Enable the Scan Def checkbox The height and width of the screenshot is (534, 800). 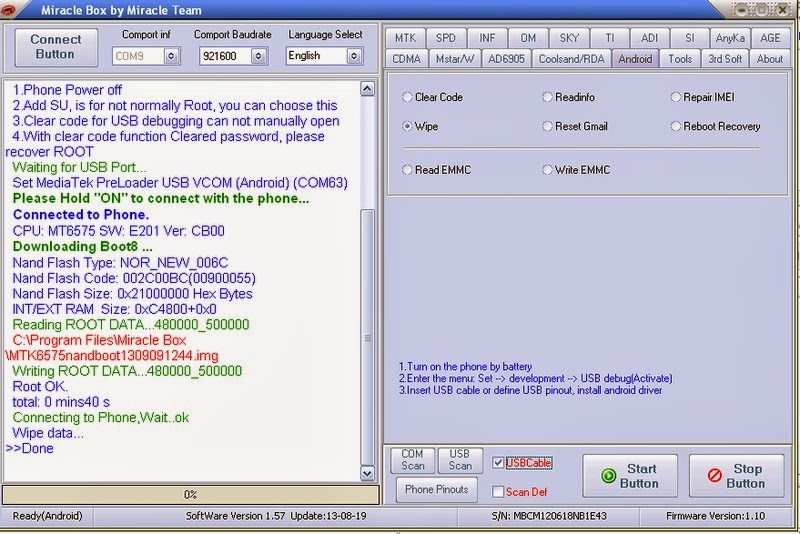[x=498, y=492]
